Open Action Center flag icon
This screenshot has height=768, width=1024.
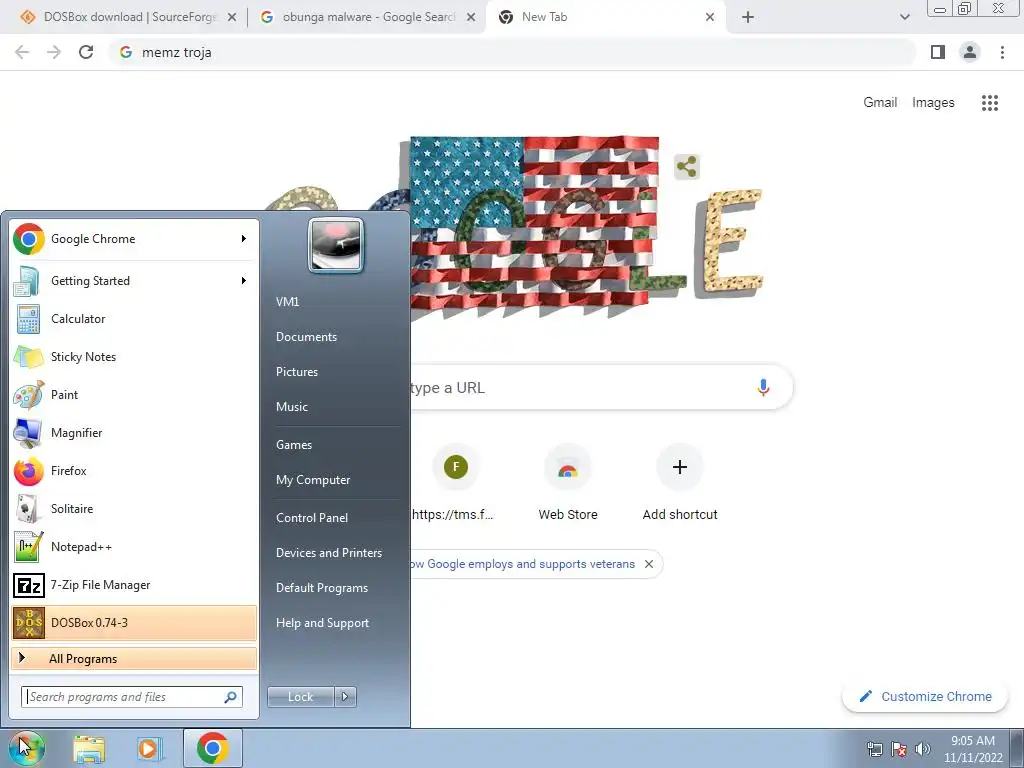point(899,749)
